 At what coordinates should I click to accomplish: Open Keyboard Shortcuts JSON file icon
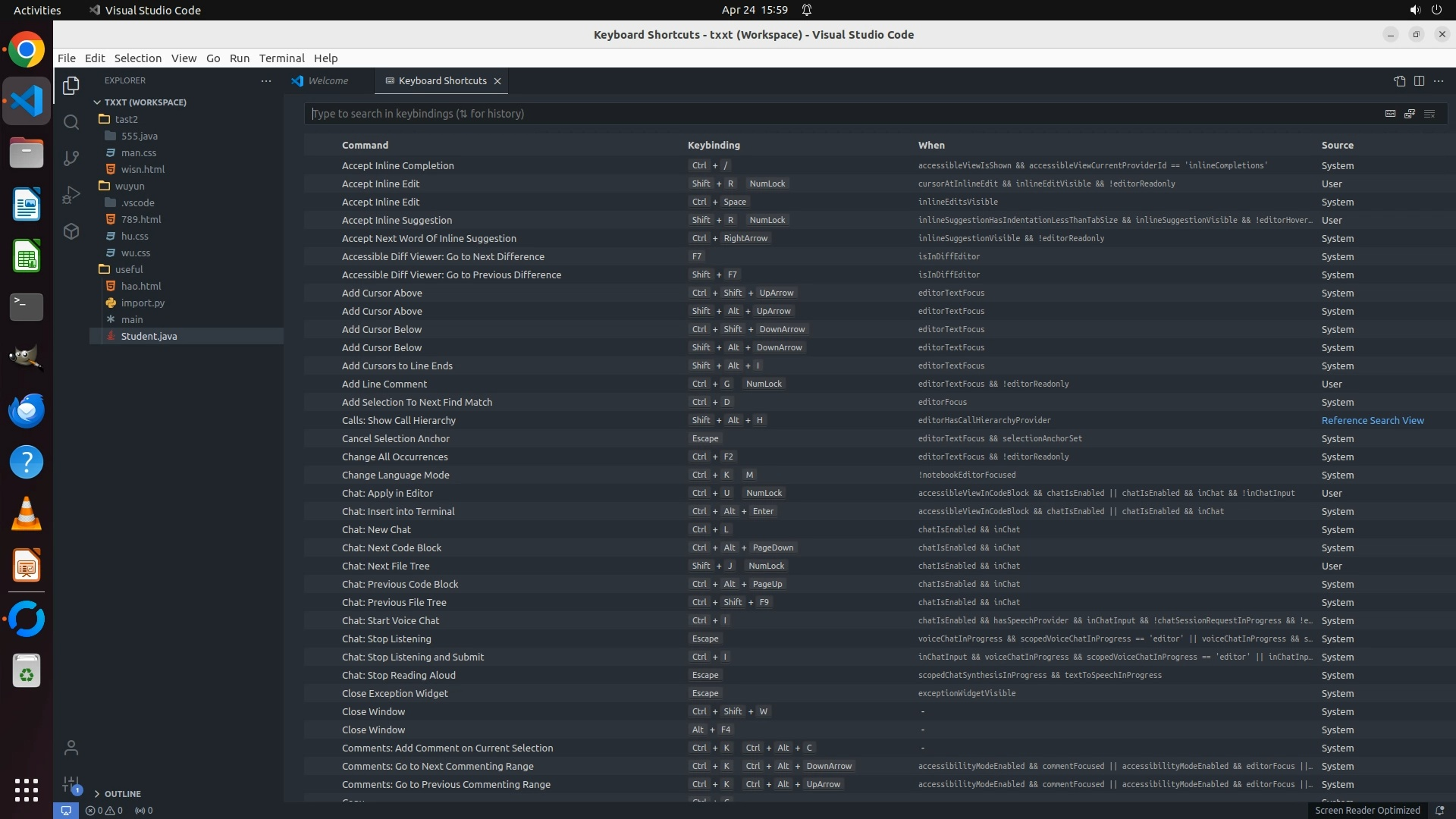pos(1399,81)
